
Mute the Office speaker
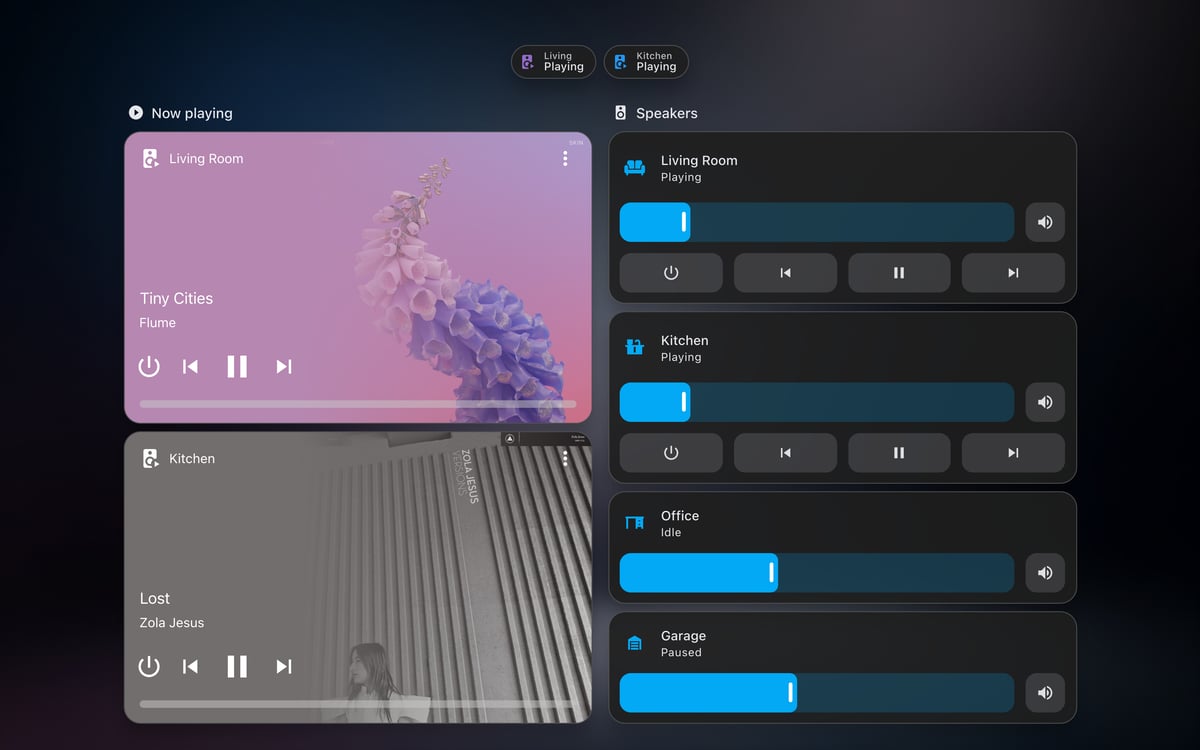click(1045, 573)
